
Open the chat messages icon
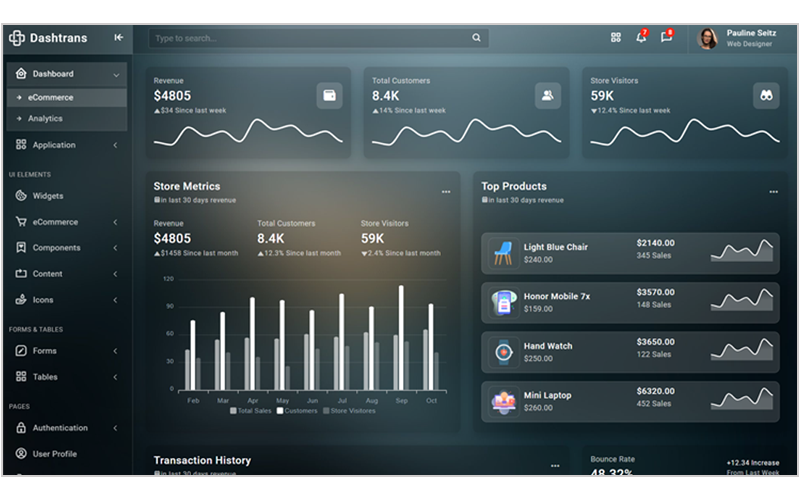pyautogui.click(x=666, y=38)
